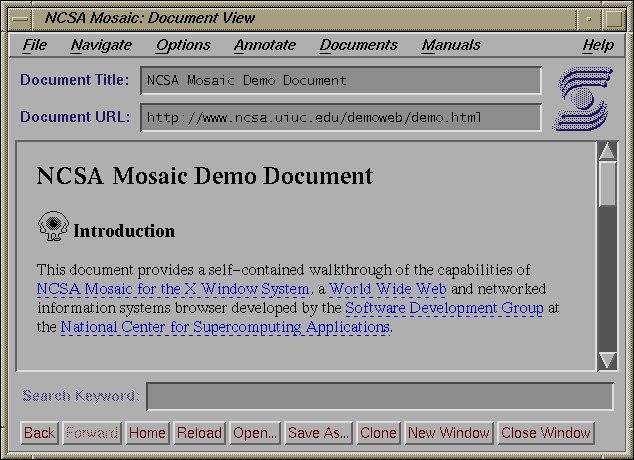Open the Help menu
The image size is (634, 460).
click(598, 45)
